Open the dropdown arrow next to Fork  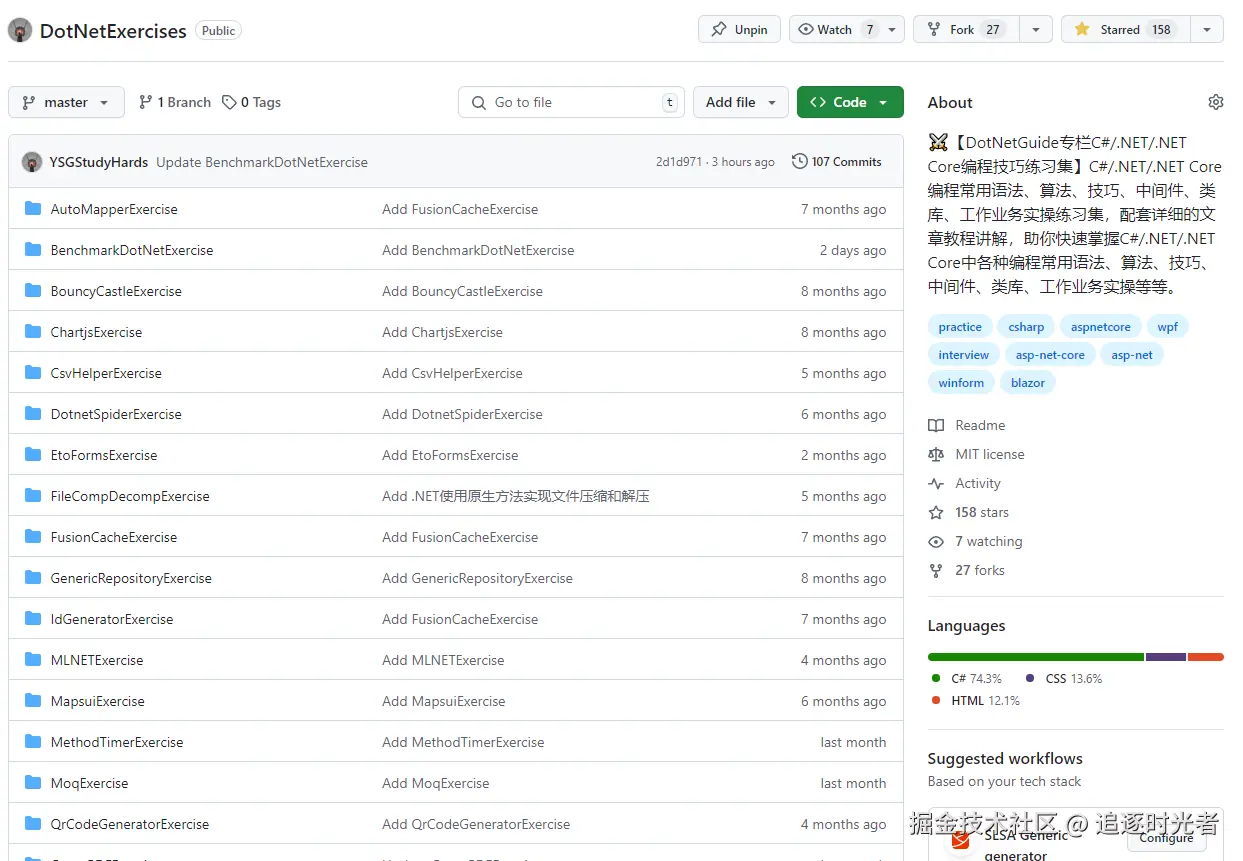point(1036,29)
